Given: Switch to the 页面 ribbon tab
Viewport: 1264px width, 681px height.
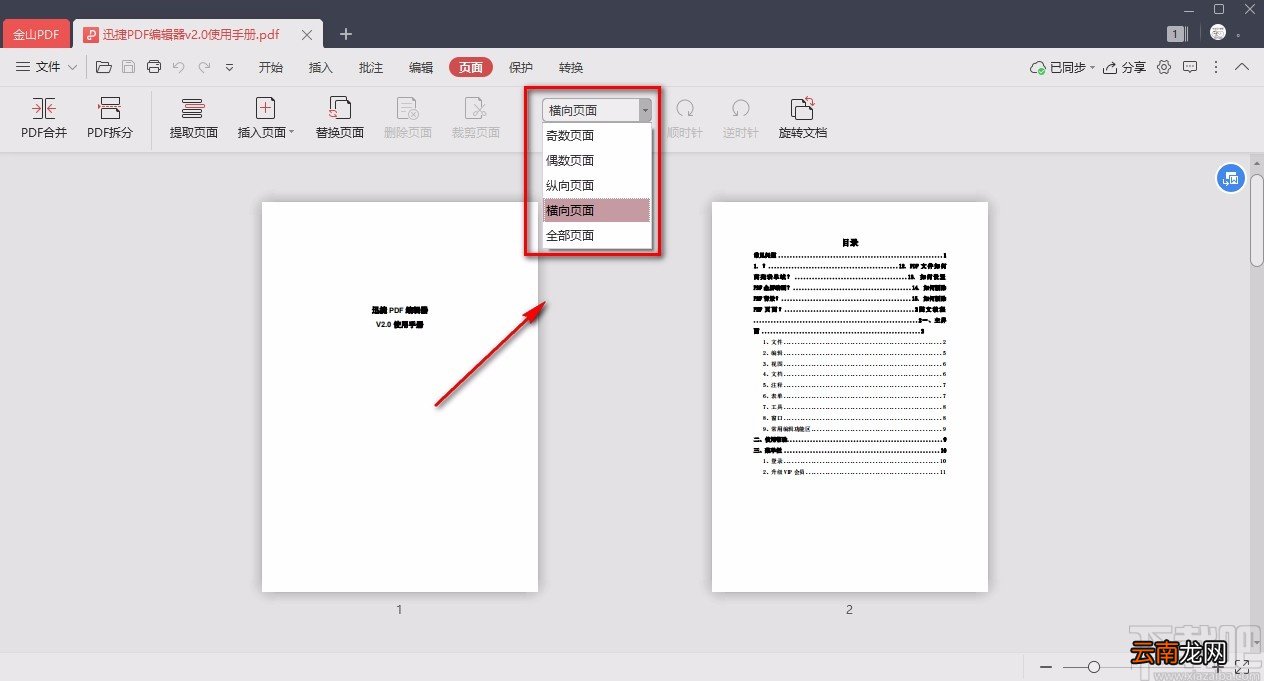Looking at the screenshot, I should (471, 67).
